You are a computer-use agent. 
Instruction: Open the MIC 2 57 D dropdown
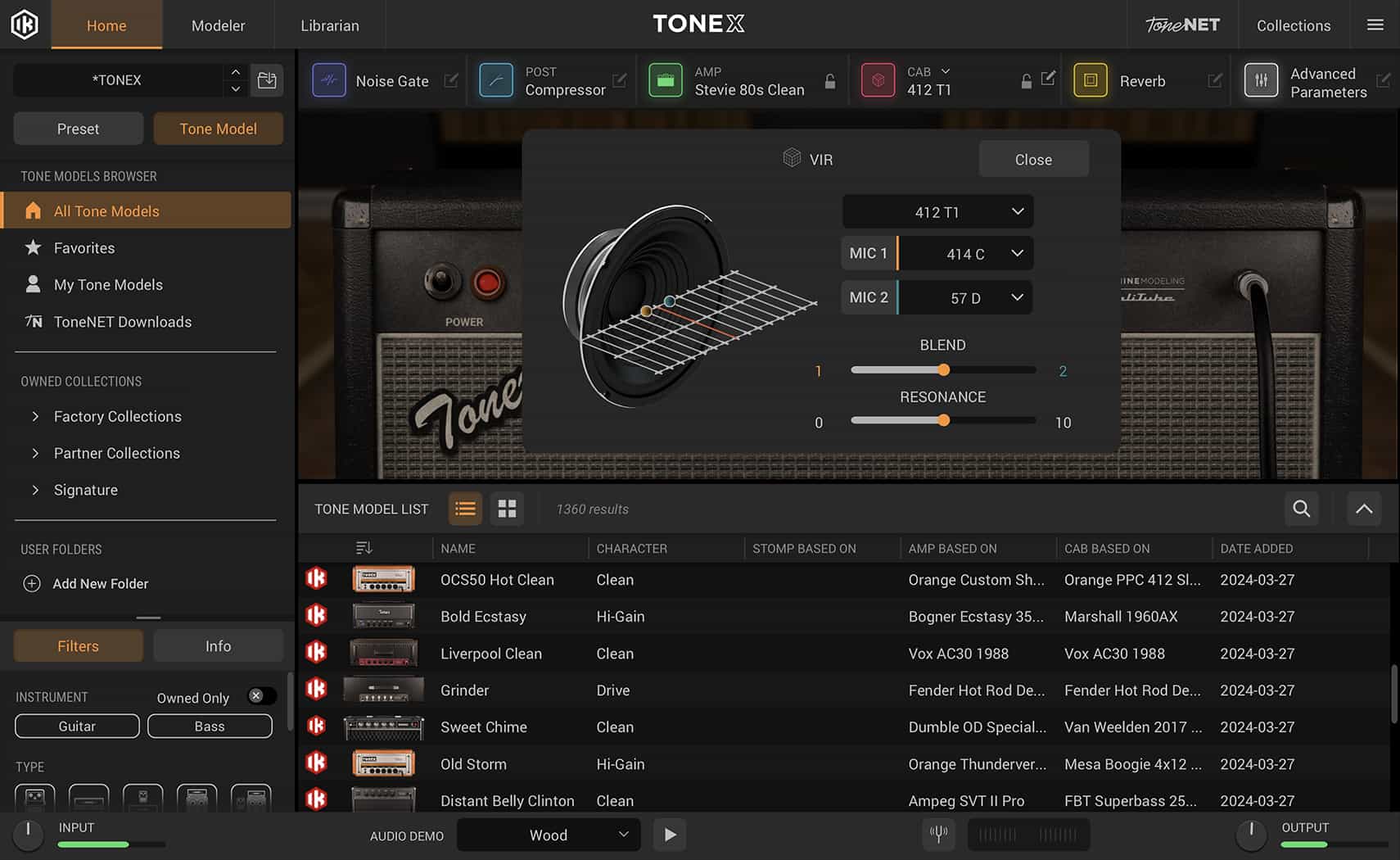[x=966, y=297]
